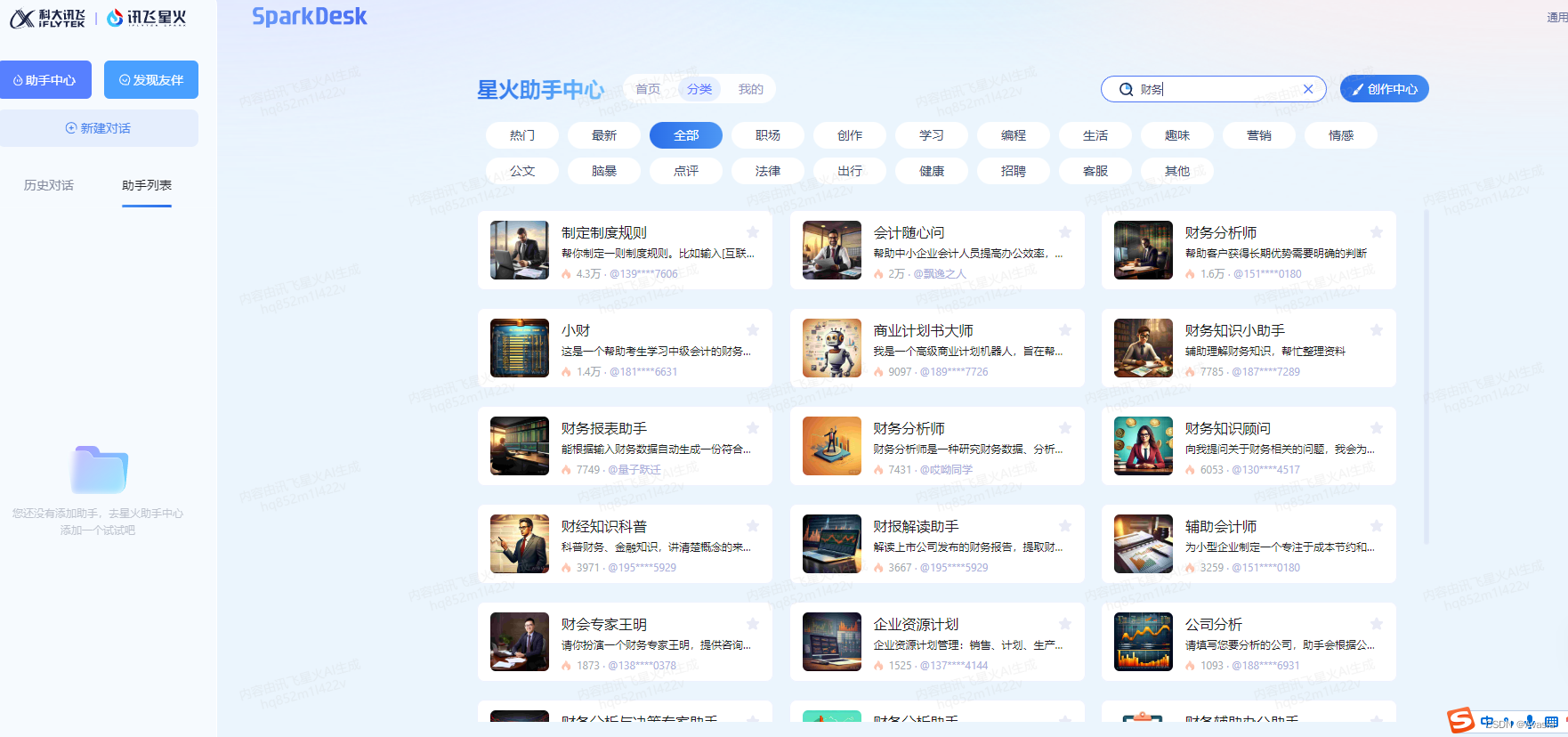1568x737 pixels.
Task: Click the 中 language indicator in IME bar
Action: [1488, 721]
